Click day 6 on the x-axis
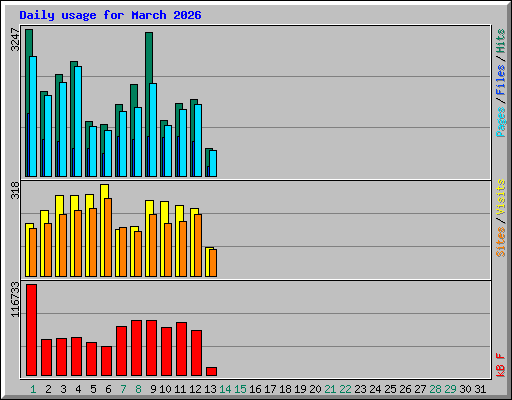This screenshot has width=512, height=400. coord(108,389)
